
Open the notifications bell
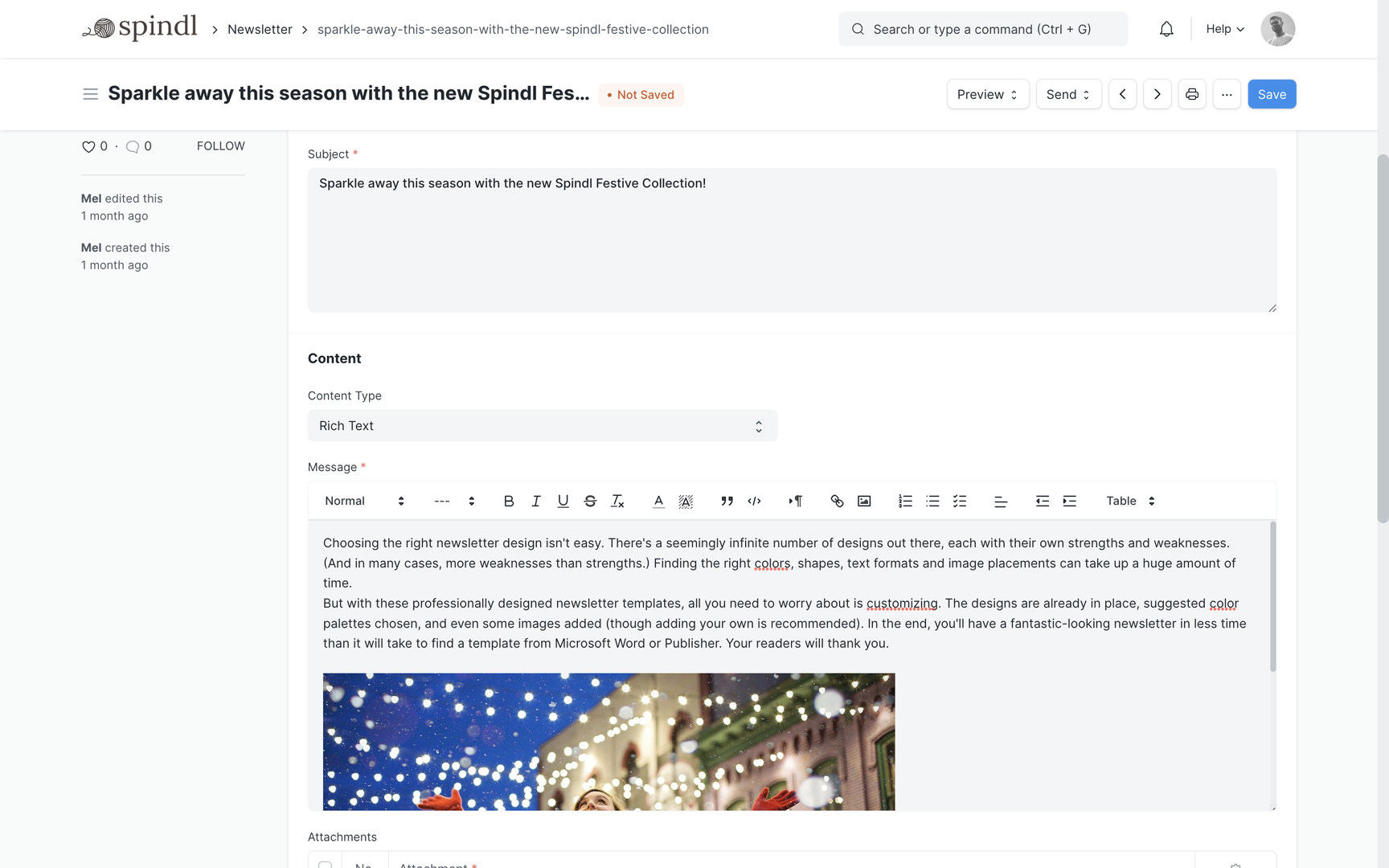[x=1166, y=29]
